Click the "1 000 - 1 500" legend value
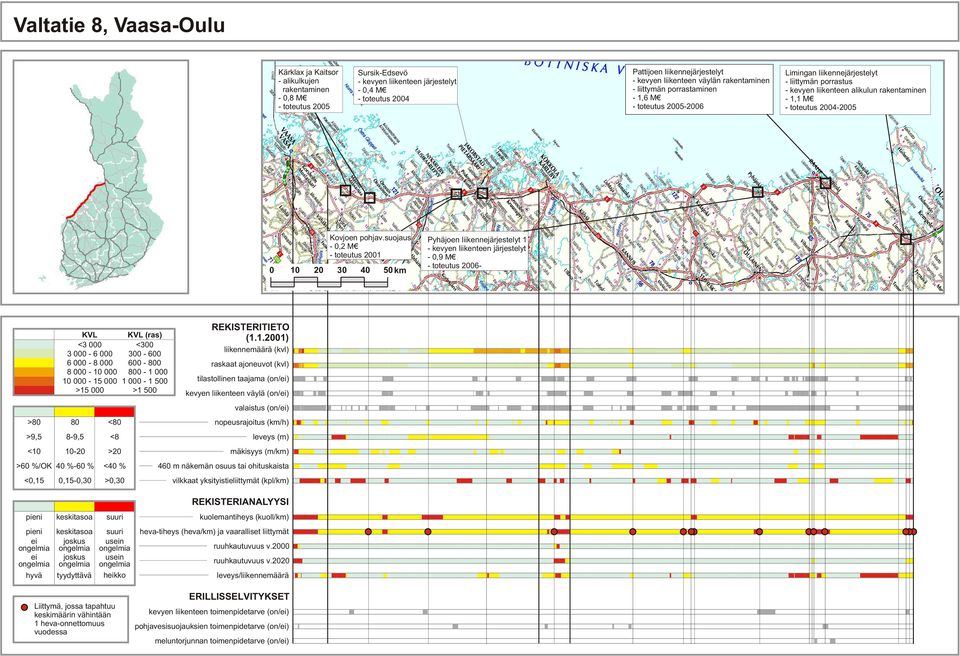 pos(144,381)
